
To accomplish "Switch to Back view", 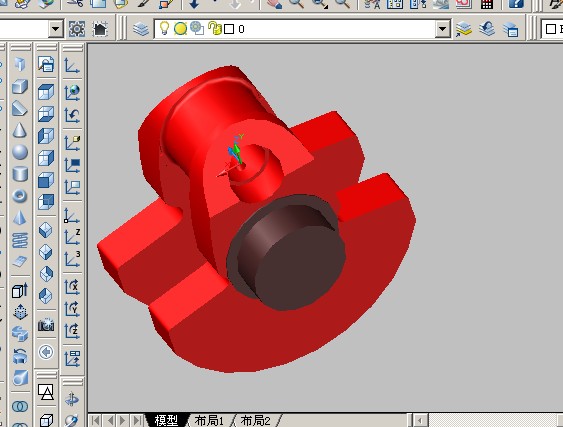I will [46, 201].
